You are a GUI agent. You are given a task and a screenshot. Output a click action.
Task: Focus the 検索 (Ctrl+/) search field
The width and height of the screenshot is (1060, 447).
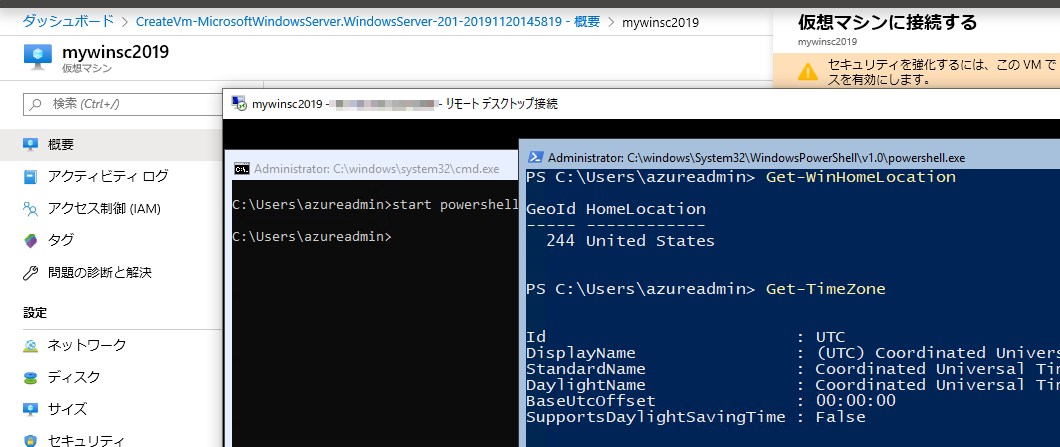(x=122, y=104)
